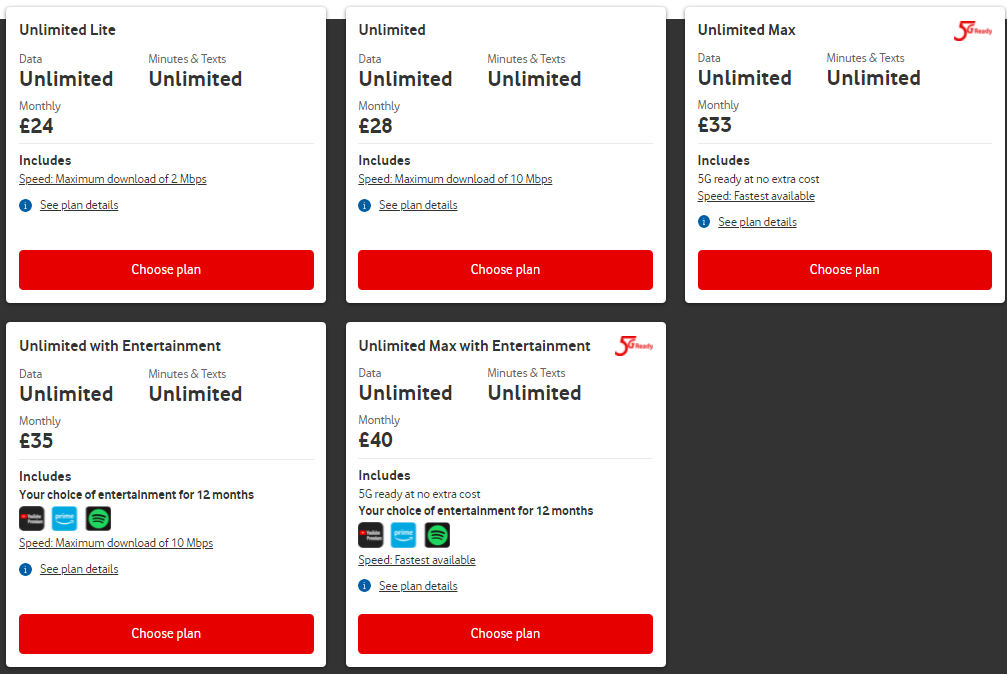This screenshot has width=1007, height=674.
Task: Open 'Speed: Fastest available' link on Unlimited Max
Action: click(x=756, y=197)
